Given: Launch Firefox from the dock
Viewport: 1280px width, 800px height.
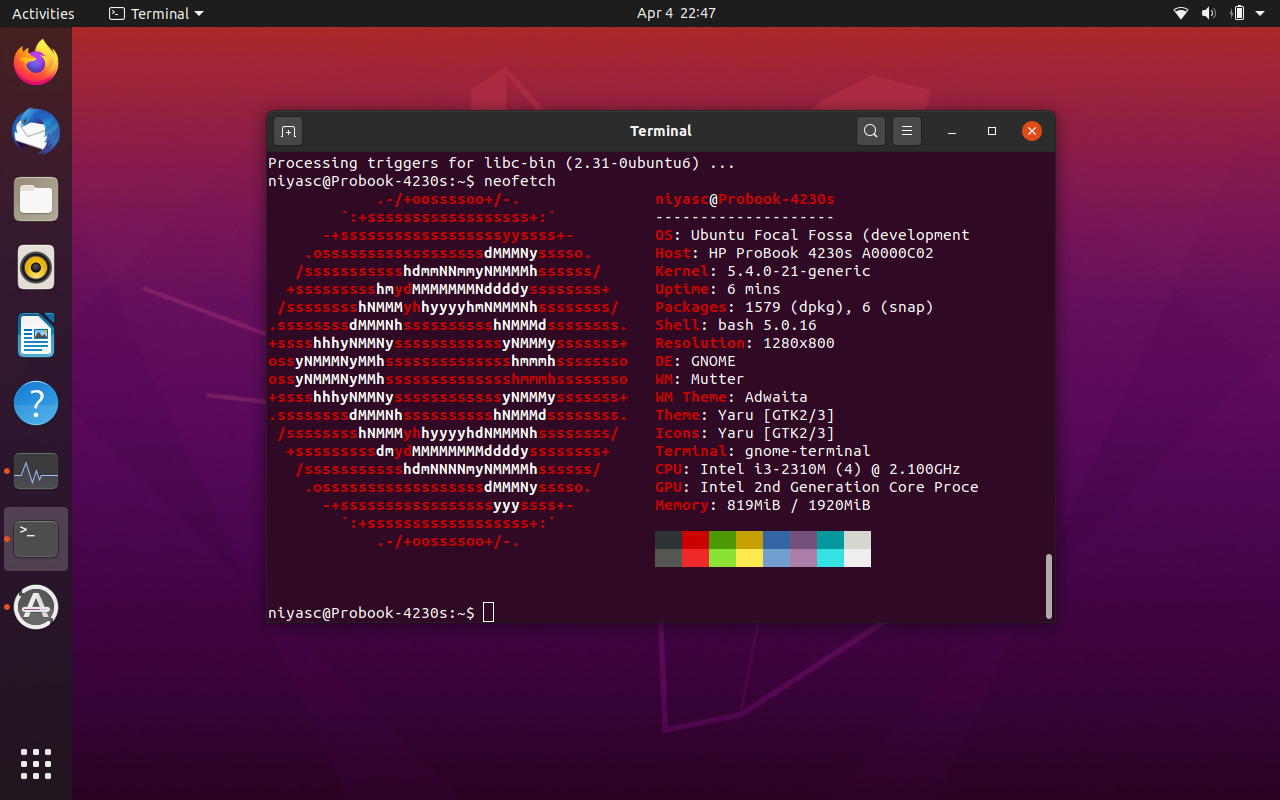Looking at the screenshot, I should pyautogui.click(x=36, y=62).
